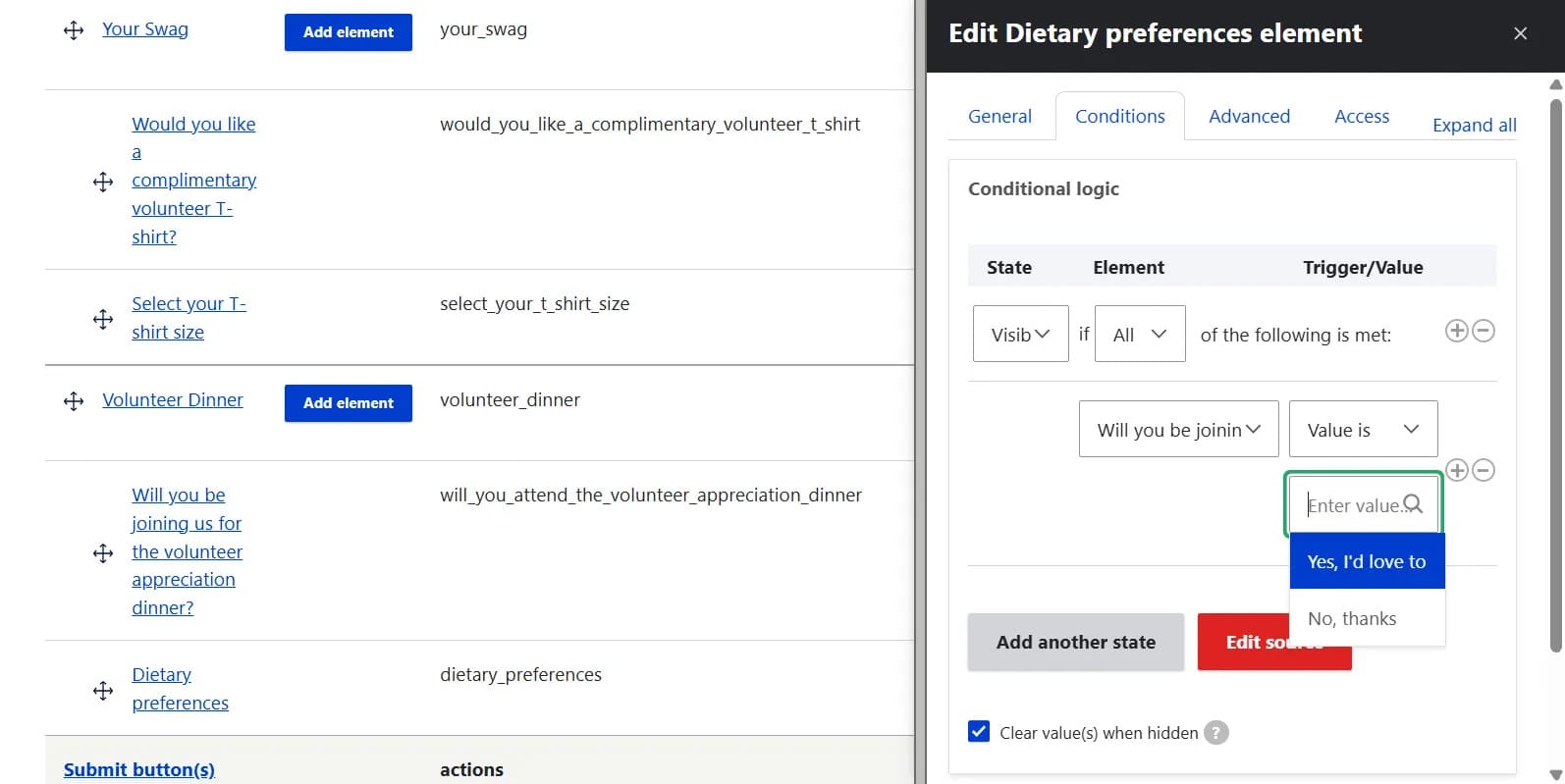This screenshot has height=784, width=1565.
Task: Grab the drag handle for Your Swag row
Action: point(74,30)
